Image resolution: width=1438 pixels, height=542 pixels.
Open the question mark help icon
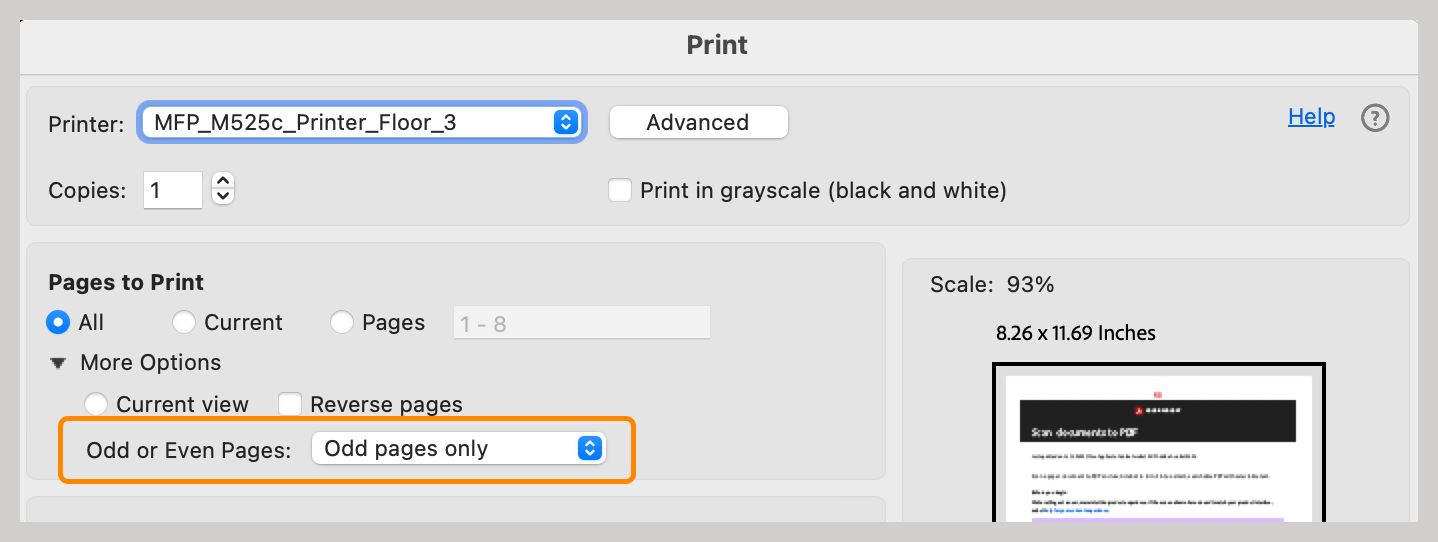pyautogui.click(x=1375, y=119)
